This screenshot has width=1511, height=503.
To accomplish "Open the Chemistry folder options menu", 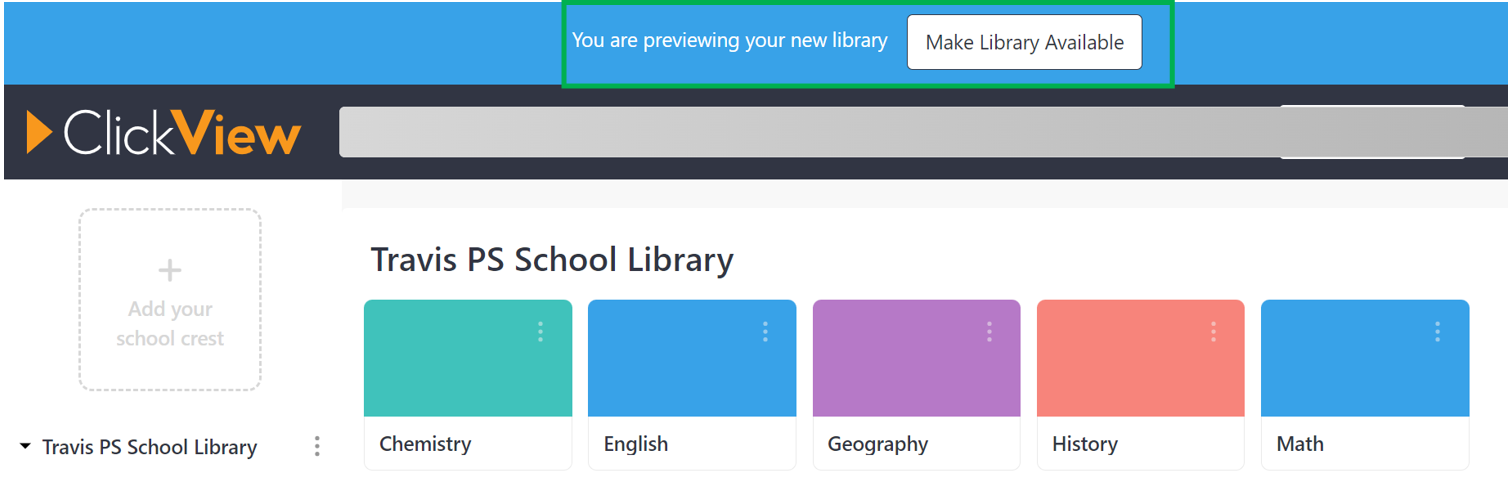I will (x=540, y=332).
